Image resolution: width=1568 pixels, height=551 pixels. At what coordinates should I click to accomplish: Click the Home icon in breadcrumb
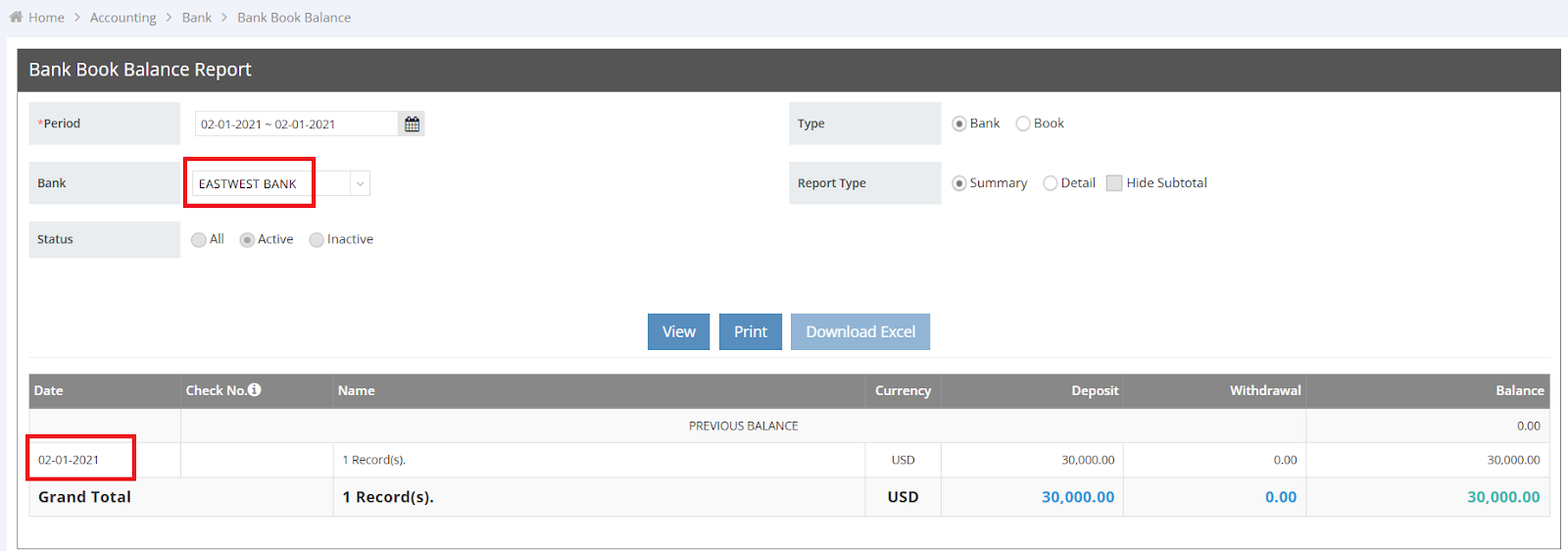pos(16,17)
